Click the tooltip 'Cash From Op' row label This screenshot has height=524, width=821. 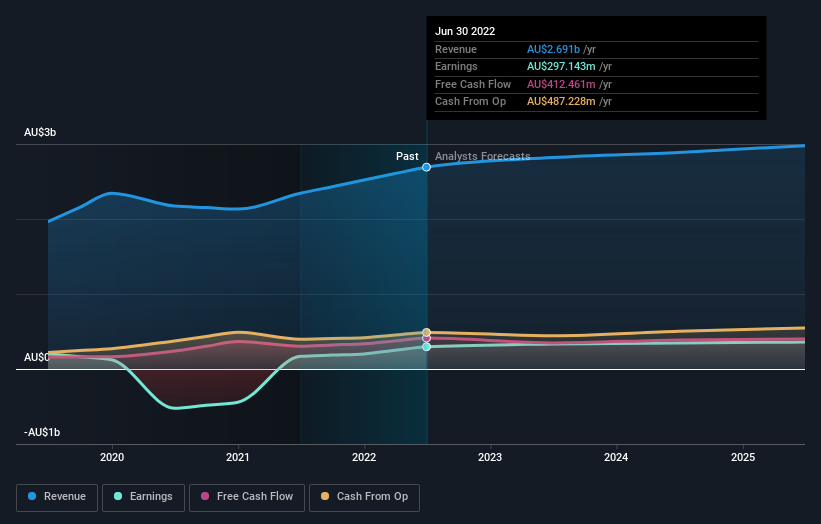coord(470,102)
